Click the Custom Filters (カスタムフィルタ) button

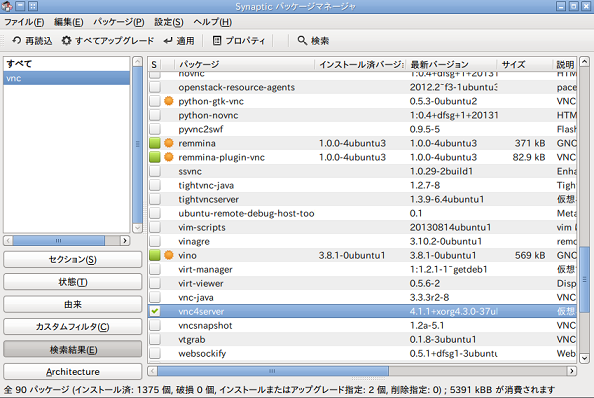coord(73,327)
